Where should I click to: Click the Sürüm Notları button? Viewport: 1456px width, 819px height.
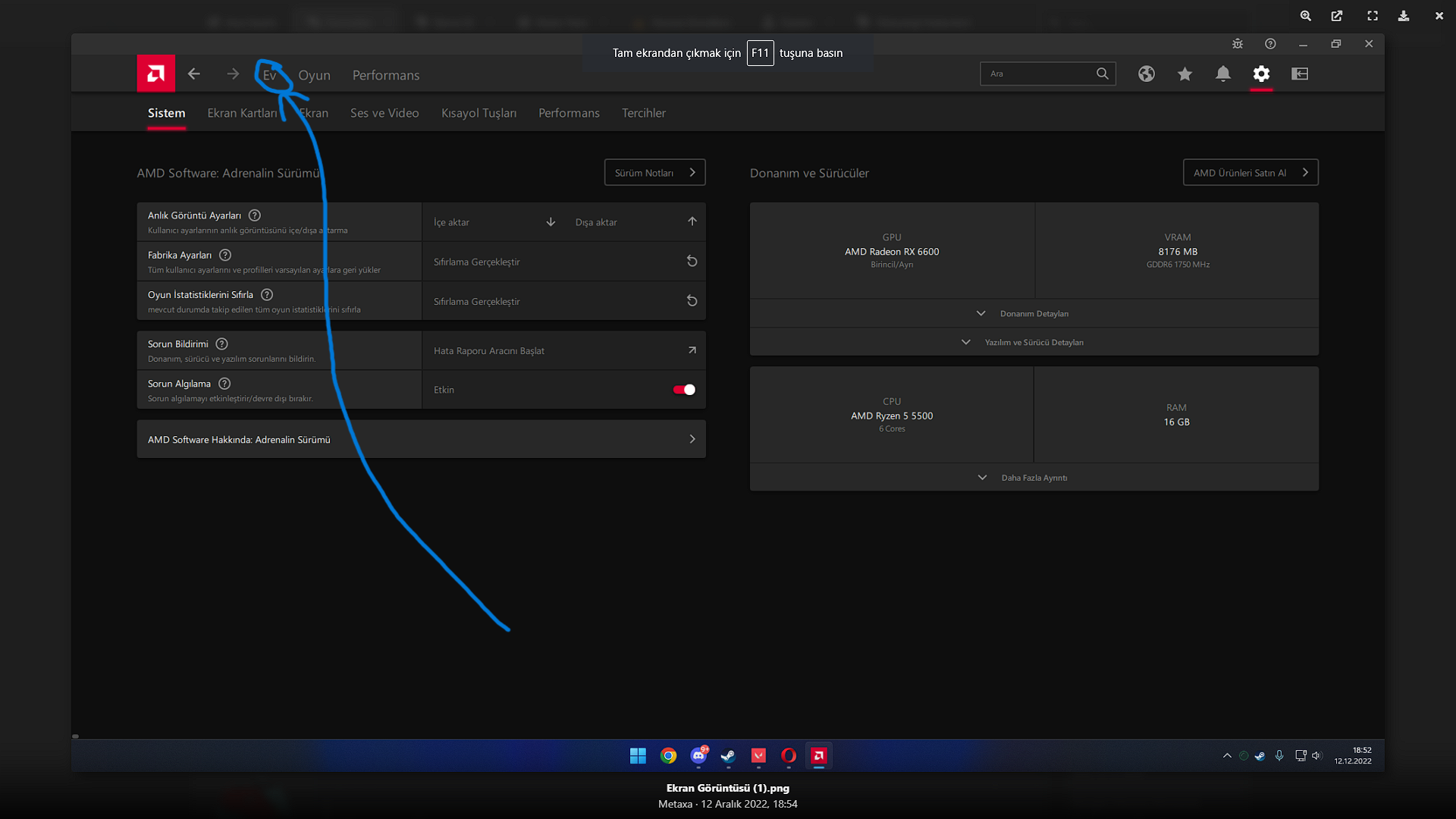[x=654, y=172]
